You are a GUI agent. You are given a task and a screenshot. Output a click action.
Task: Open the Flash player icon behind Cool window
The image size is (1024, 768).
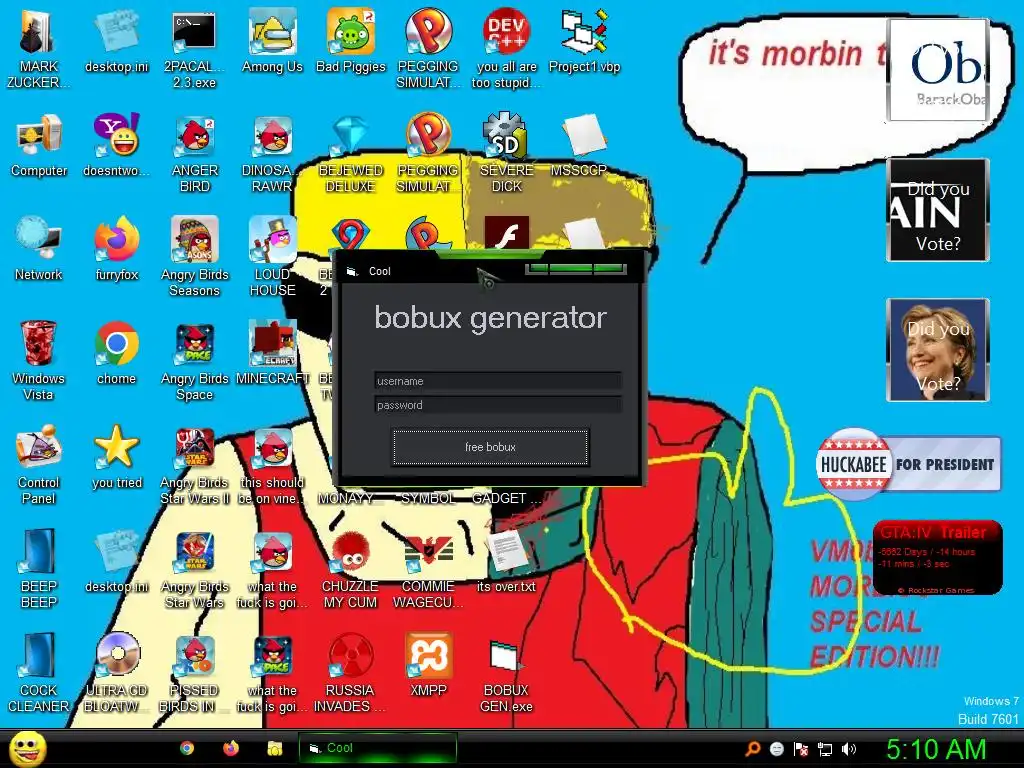coord(506,232)
